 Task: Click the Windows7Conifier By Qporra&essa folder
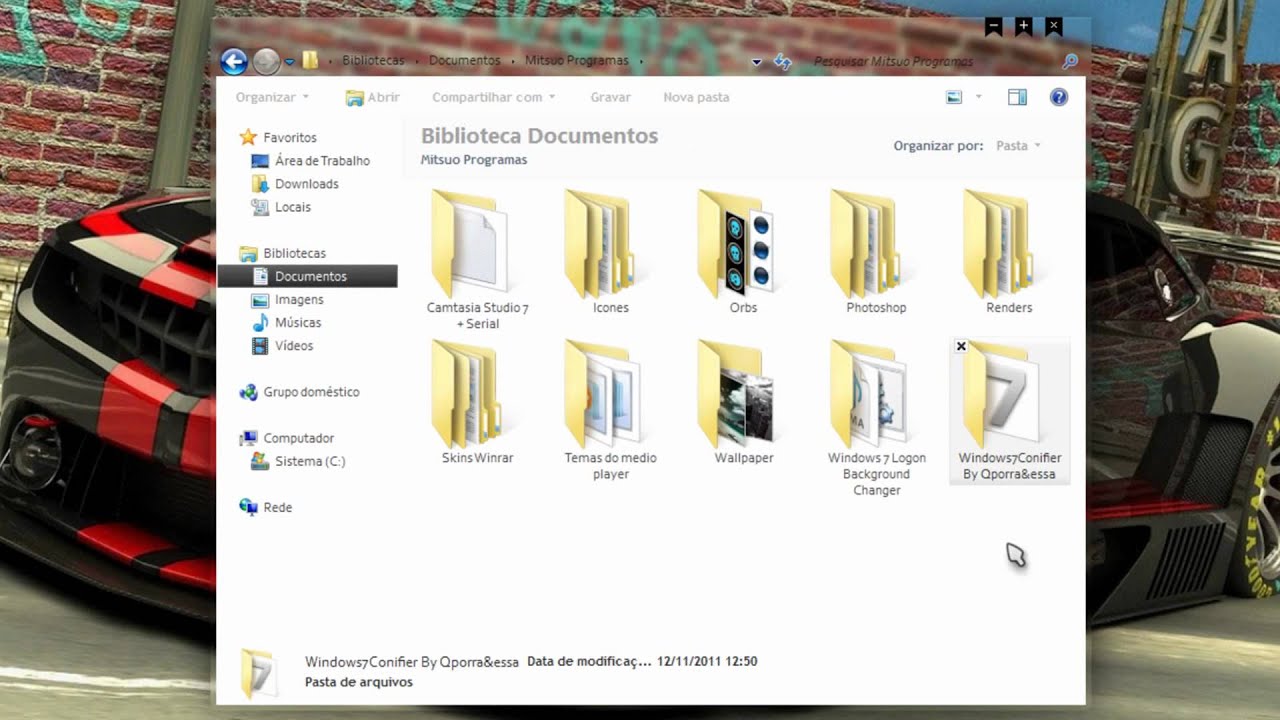1009,410
